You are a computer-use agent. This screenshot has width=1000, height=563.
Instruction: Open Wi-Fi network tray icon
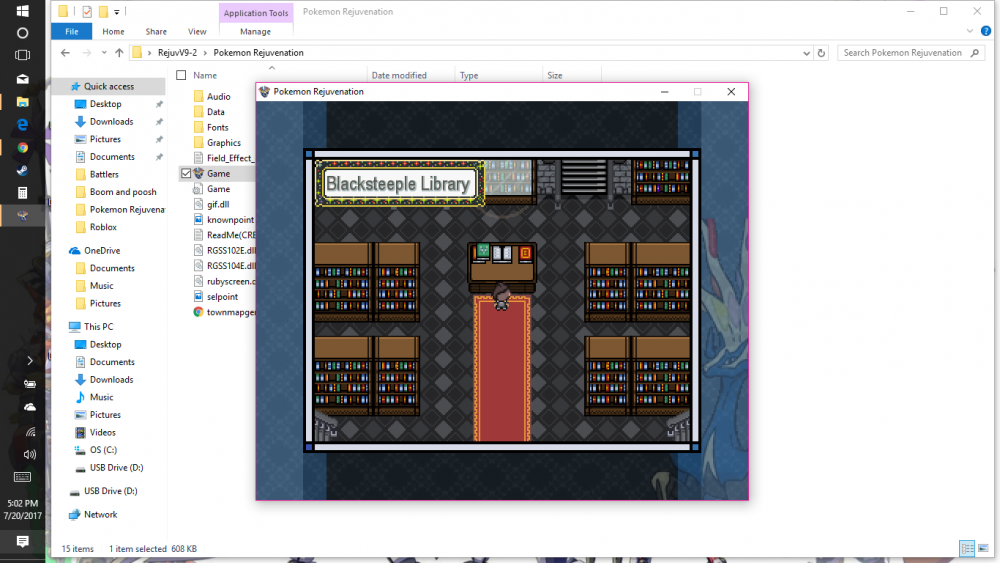click(x=30, y=432)
